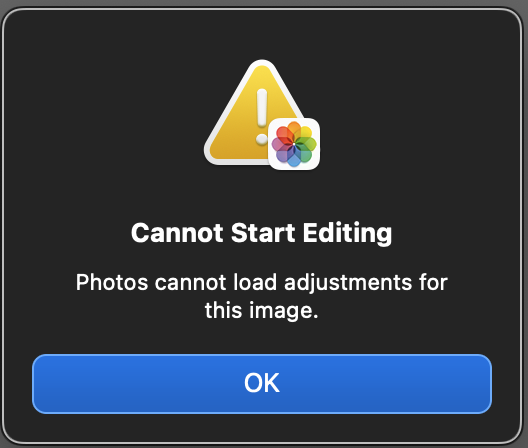528x448 pixels.
Task: Click the Photos app pinwheel icon
Action: click(x=294, y=144)
